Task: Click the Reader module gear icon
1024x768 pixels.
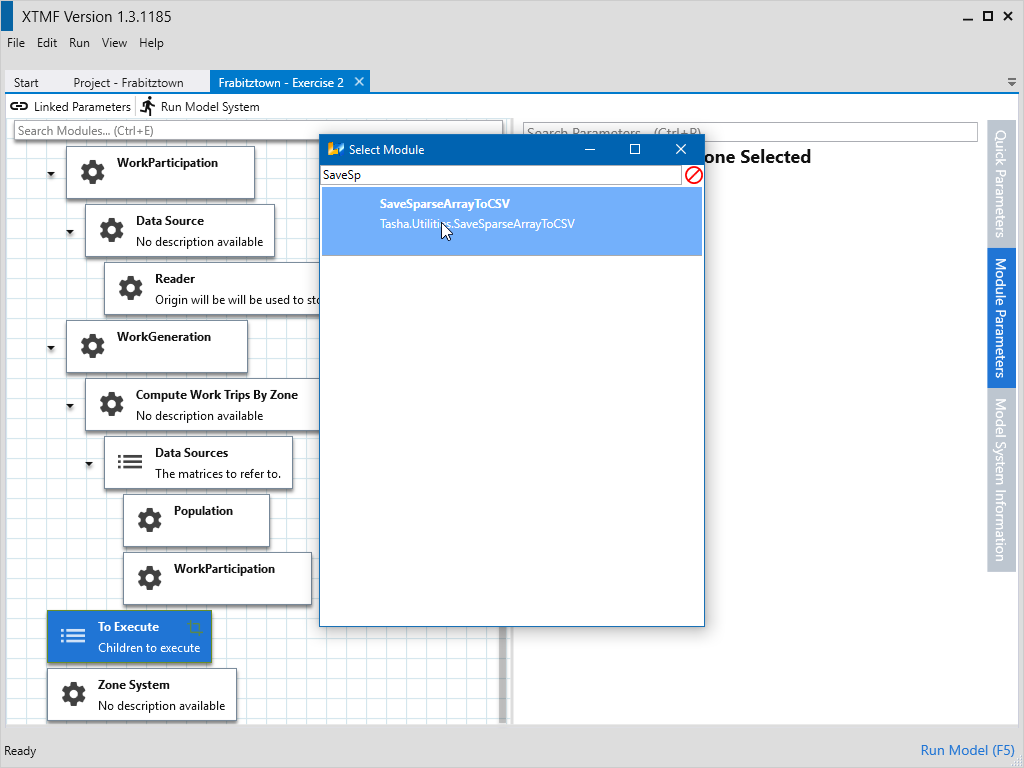Action: 130,288
